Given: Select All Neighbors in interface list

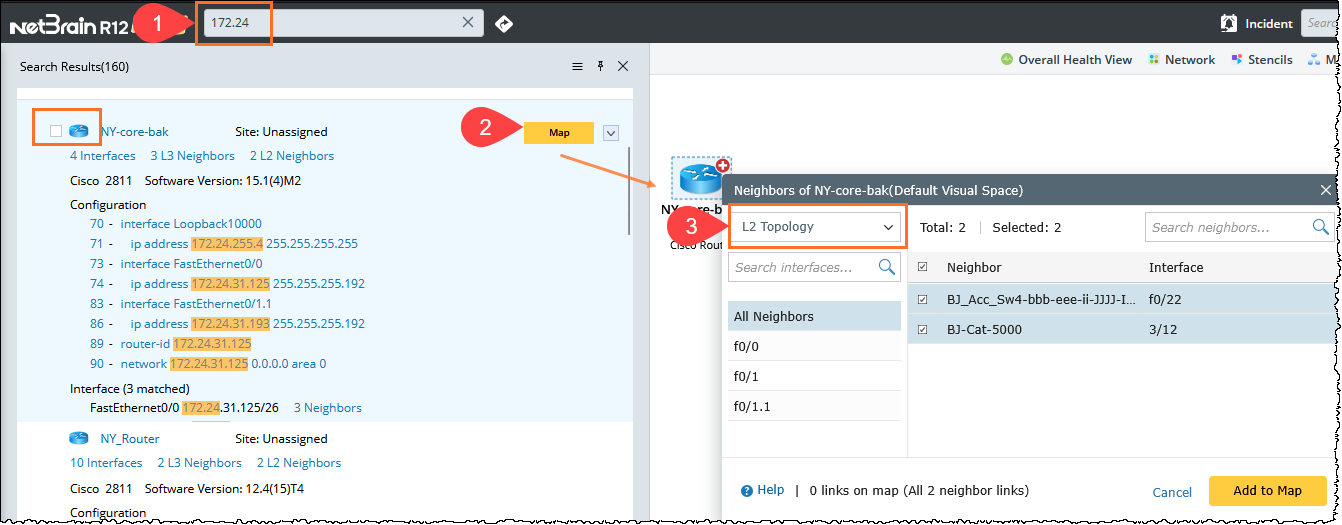Looking at the screenshot, I should tap(814, 316).
